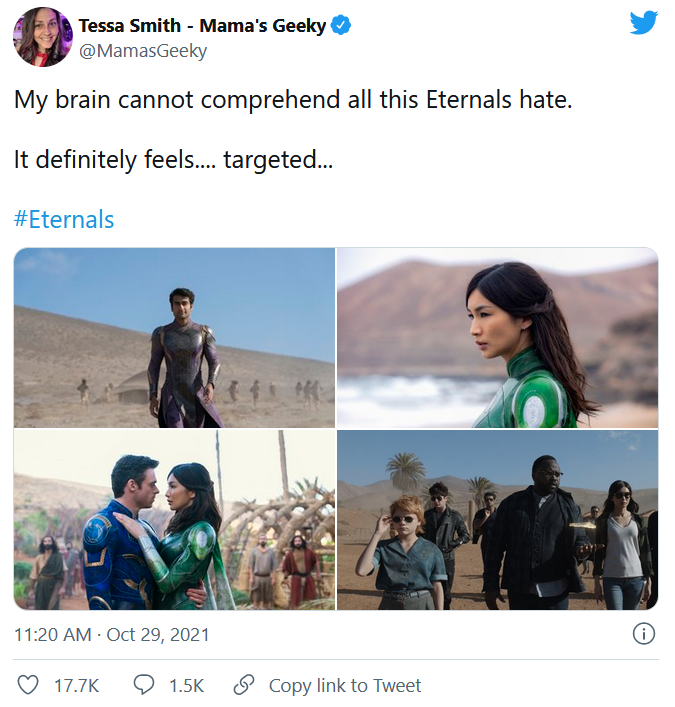Open photo of woman in green profile
This screenshot has height=707, width=675.
click(x=498, y=338)
